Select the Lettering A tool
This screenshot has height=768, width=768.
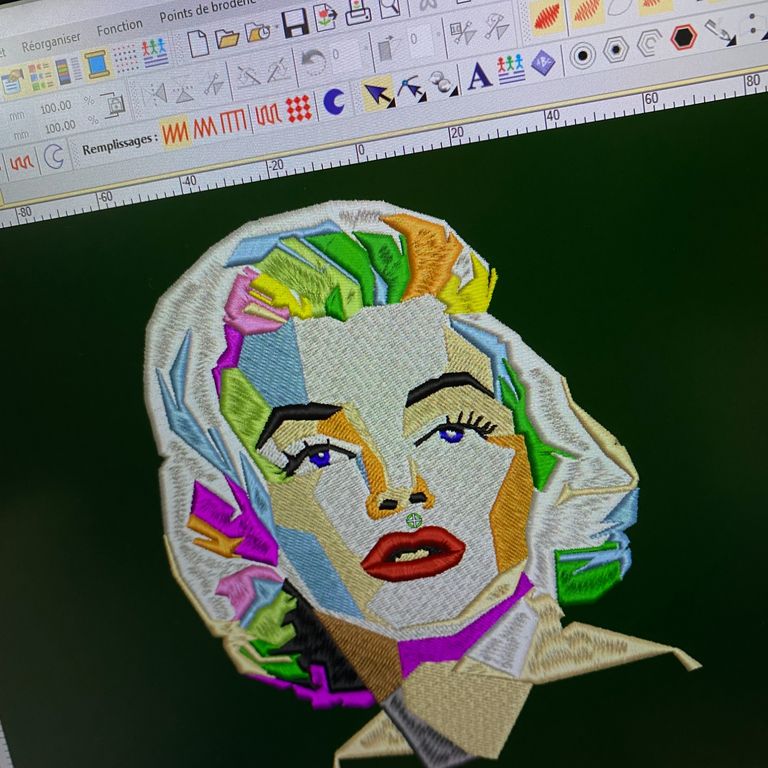pos(479,76)
